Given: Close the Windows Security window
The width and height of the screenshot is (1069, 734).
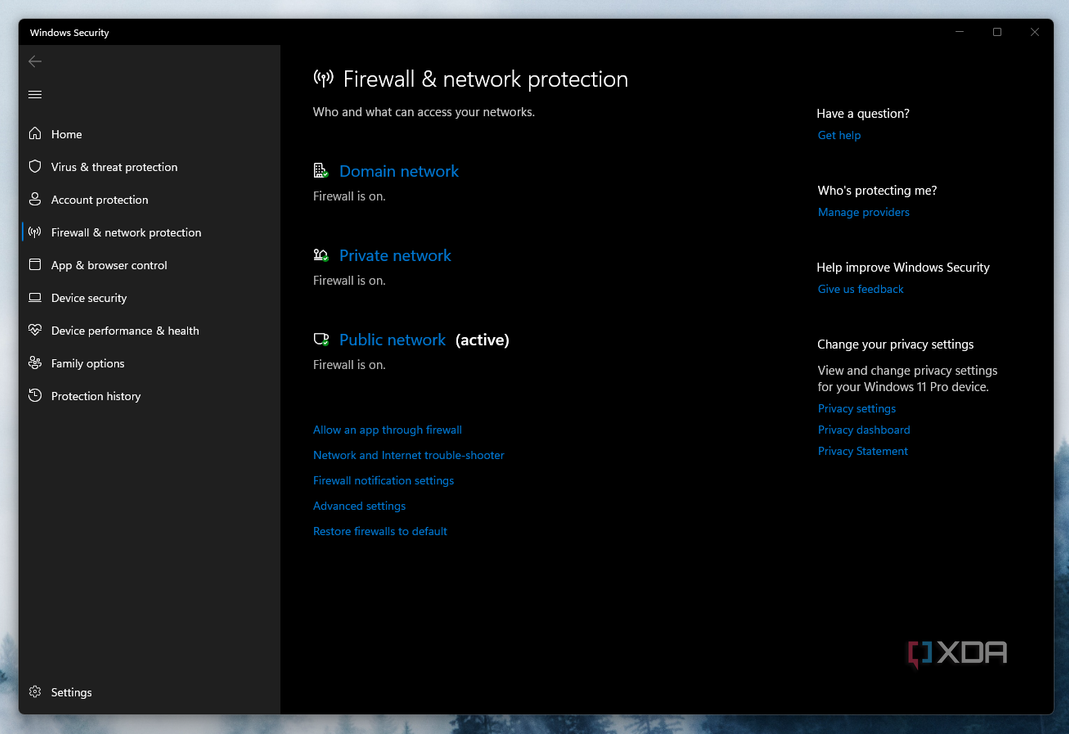Looking at the screenshot, I should point(1034,32).
